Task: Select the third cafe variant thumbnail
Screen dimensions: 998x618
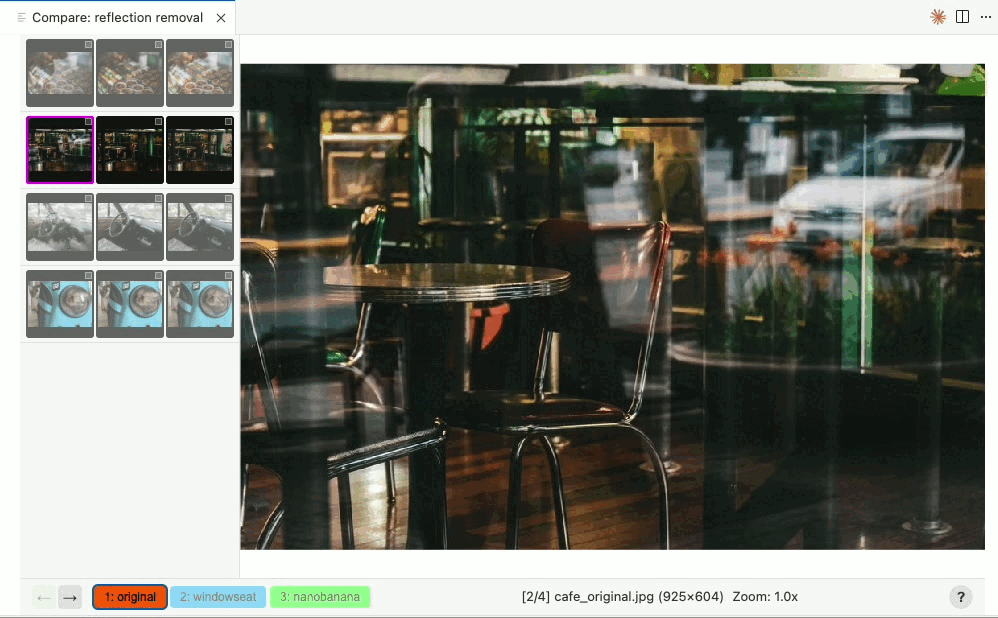Action: [199, 150]
